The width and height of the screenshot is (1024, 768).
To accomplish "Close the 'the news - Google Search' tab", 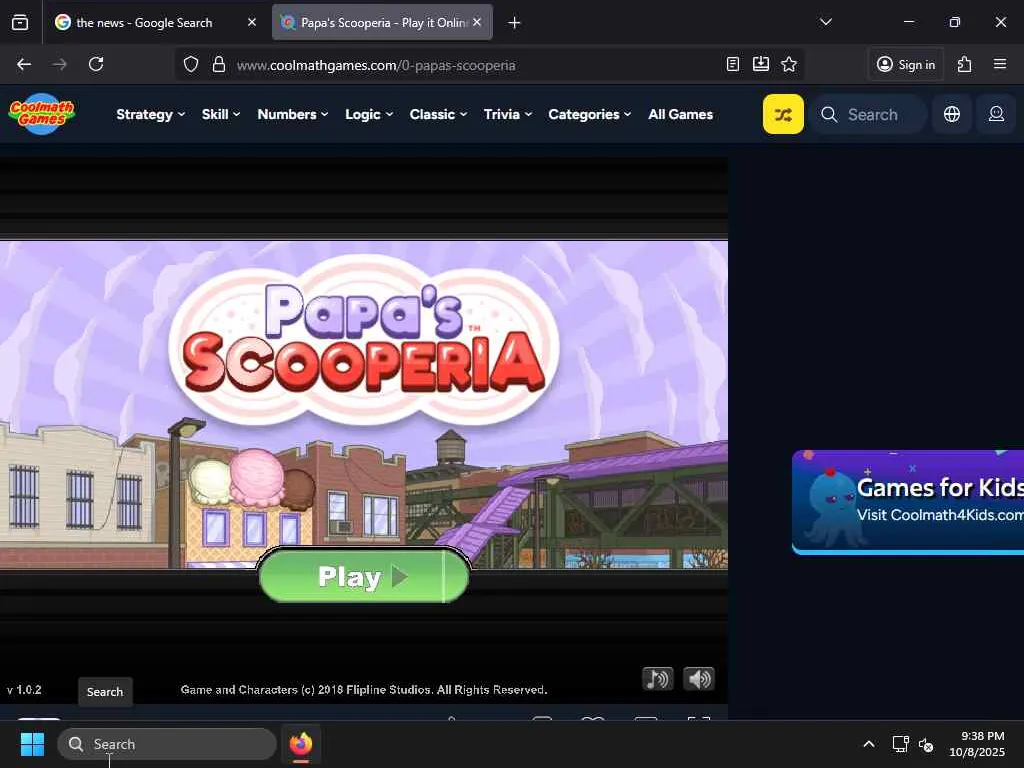I will [x=251, y=22].
